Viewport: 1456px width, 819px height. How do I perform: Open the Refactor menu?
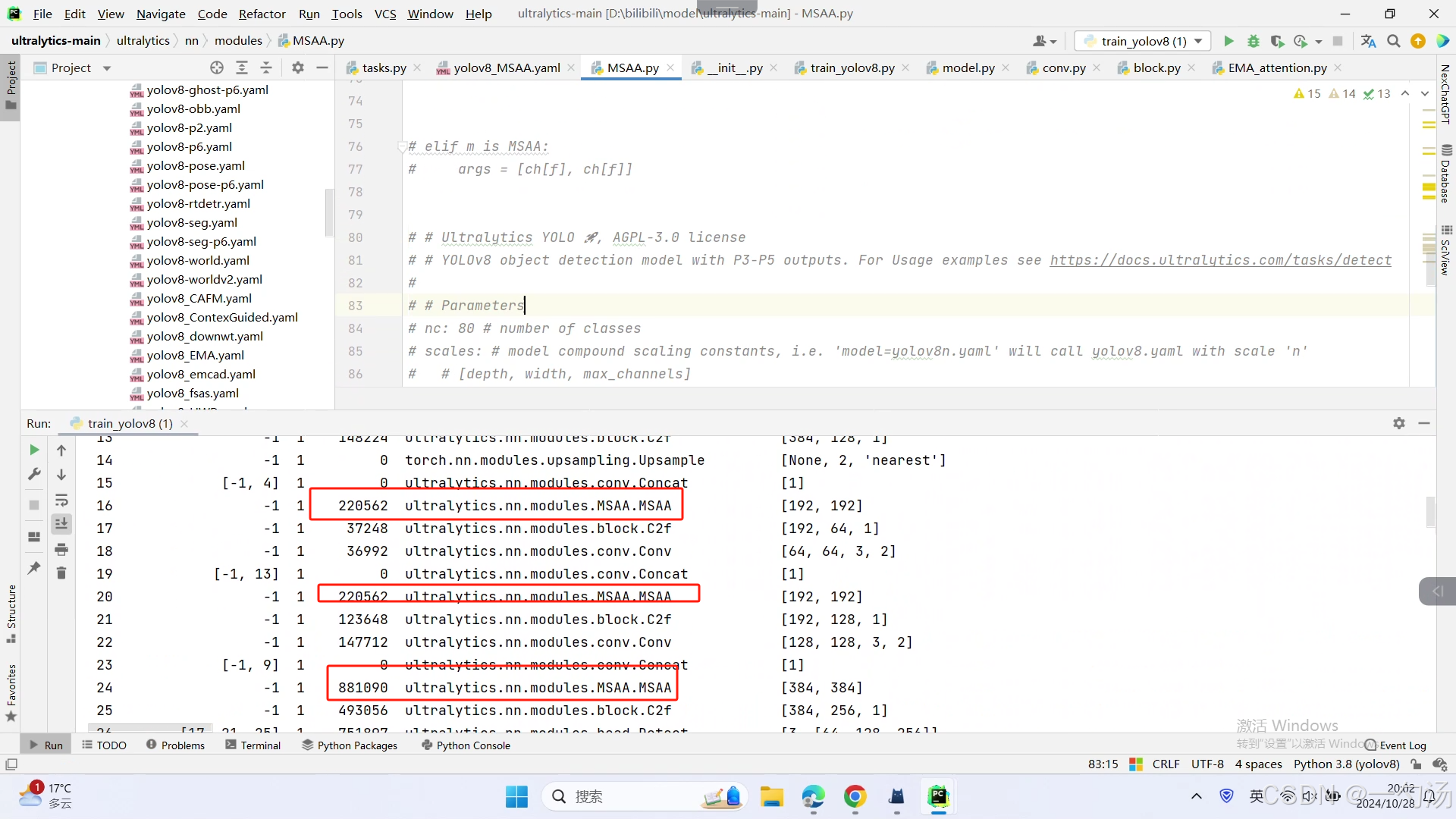point(262,14)
